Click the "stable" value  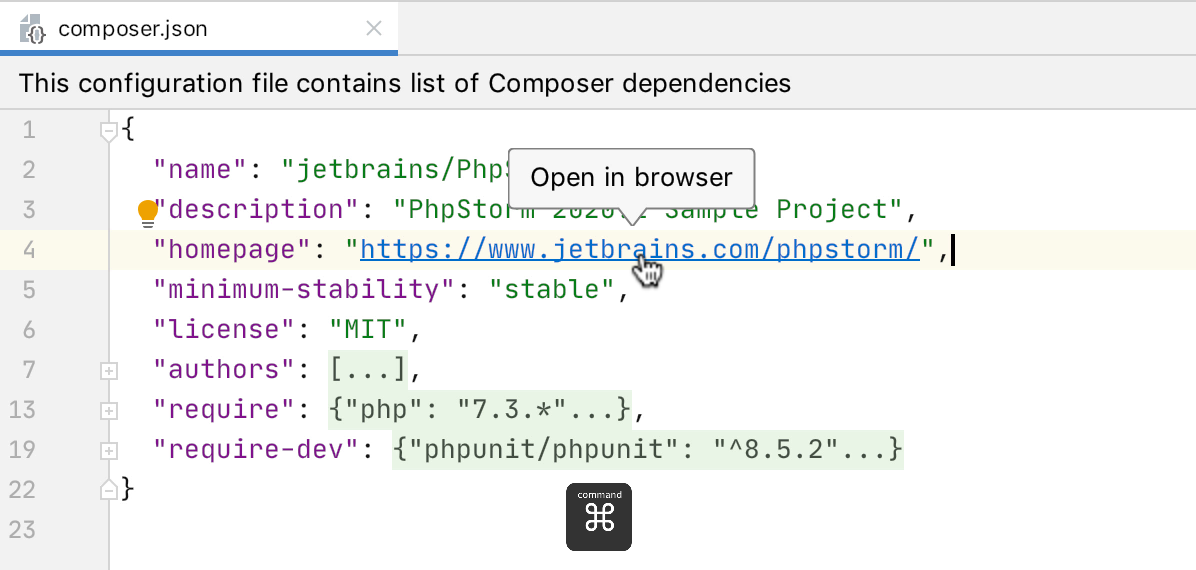[x=551, y=289]
